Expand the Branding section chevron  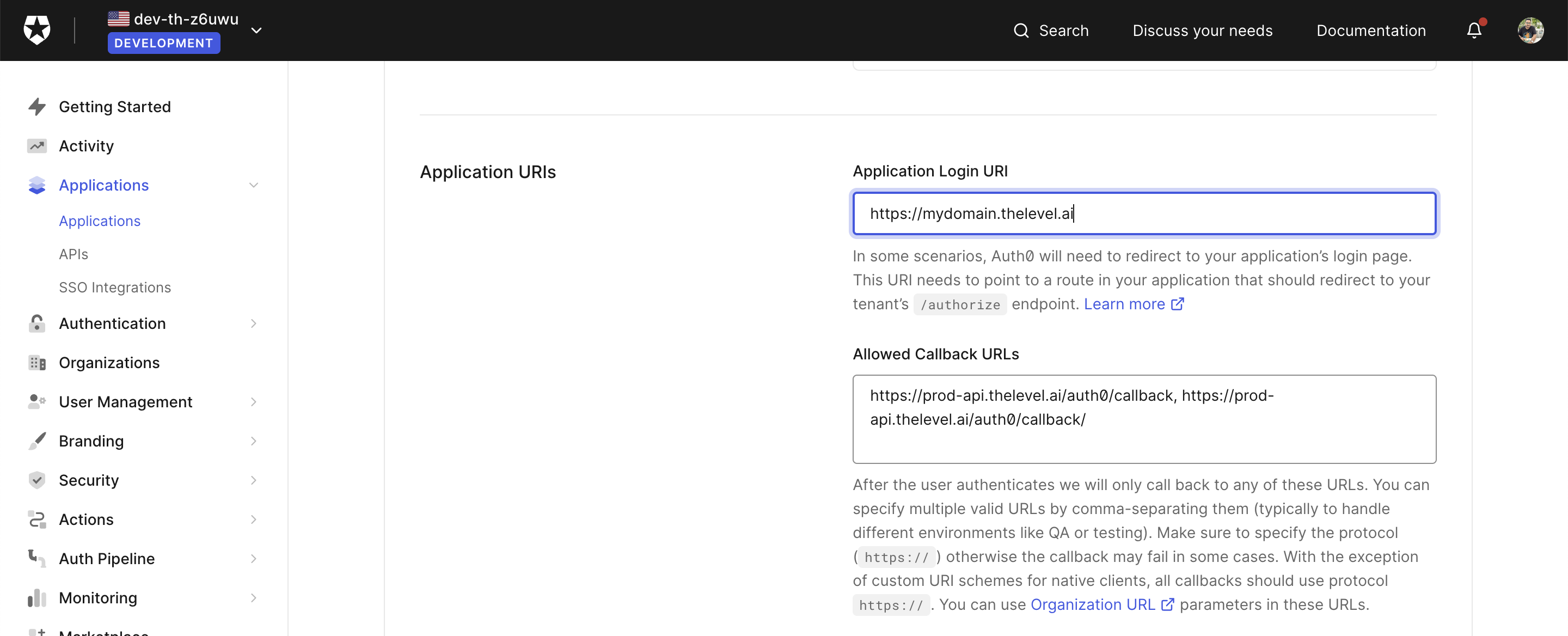coord(254,441)
